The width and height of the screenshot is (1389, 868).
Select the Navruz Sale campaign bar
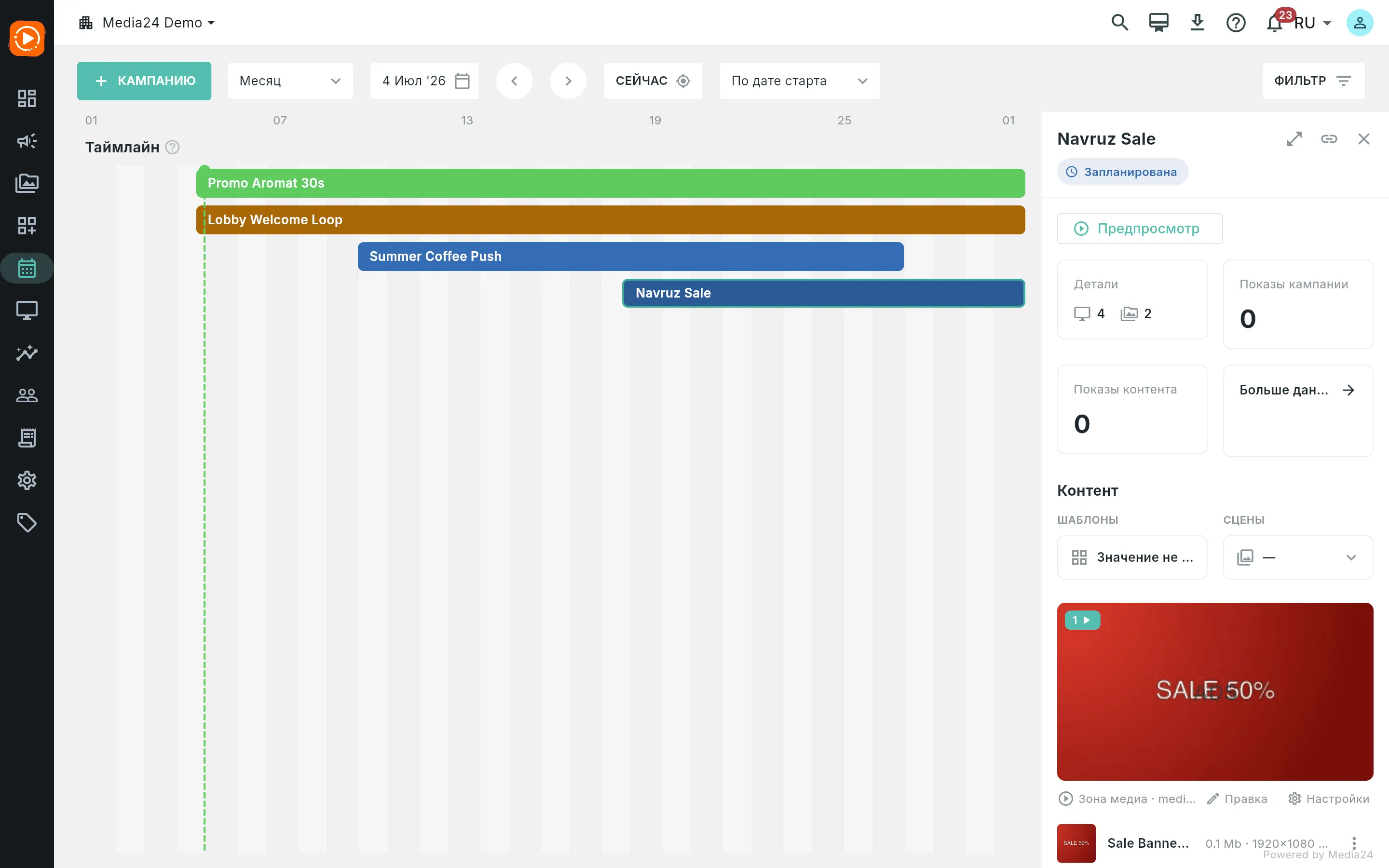[x=824, y=293]
